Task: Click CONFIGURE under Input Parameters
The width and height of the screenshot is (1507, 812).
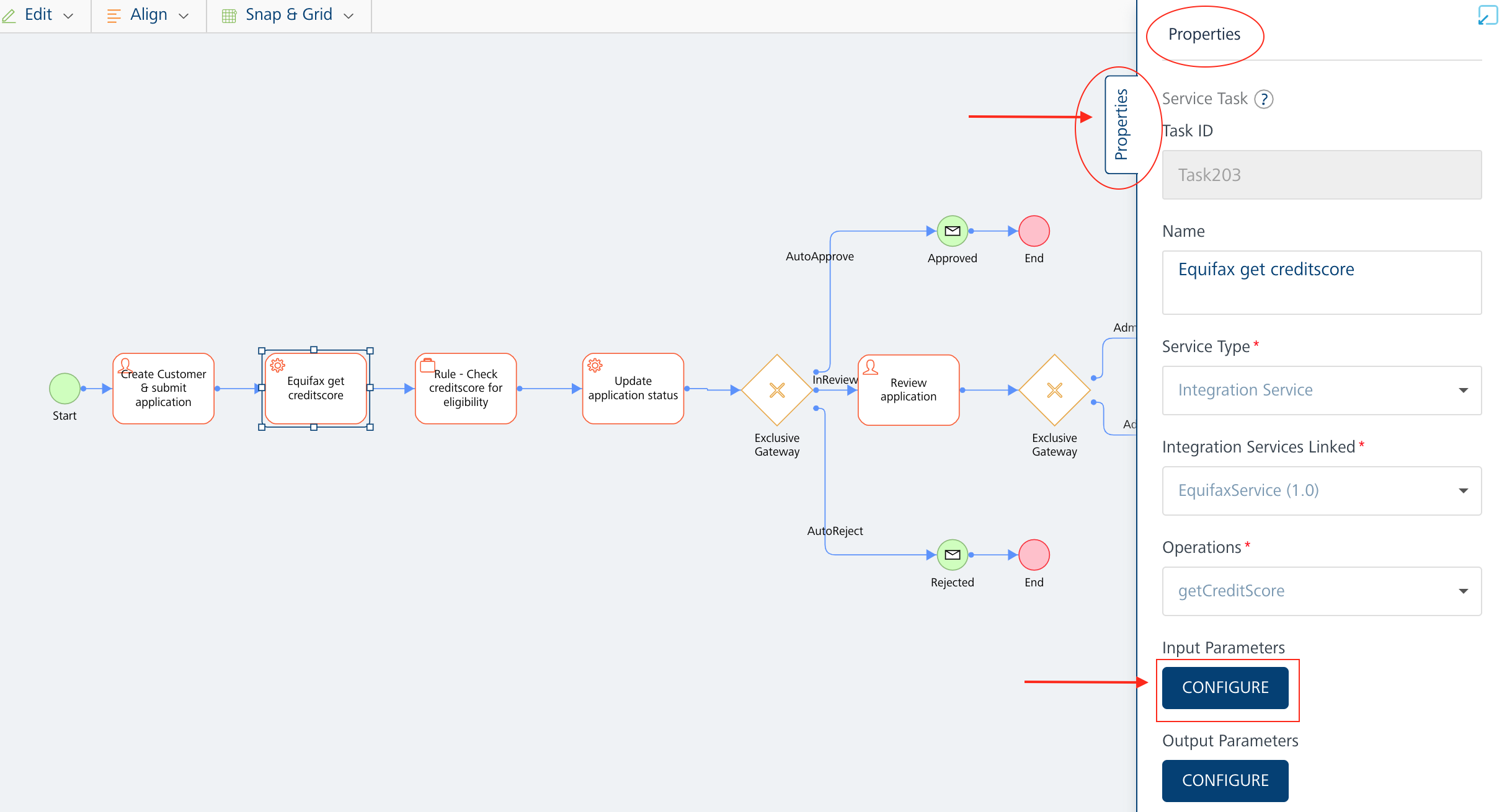Action: pos(1225,687)
